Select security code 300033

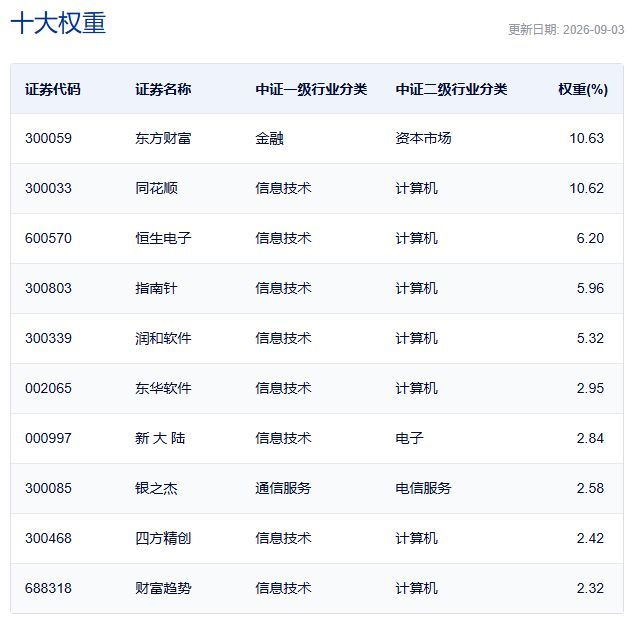click(48, 188)
